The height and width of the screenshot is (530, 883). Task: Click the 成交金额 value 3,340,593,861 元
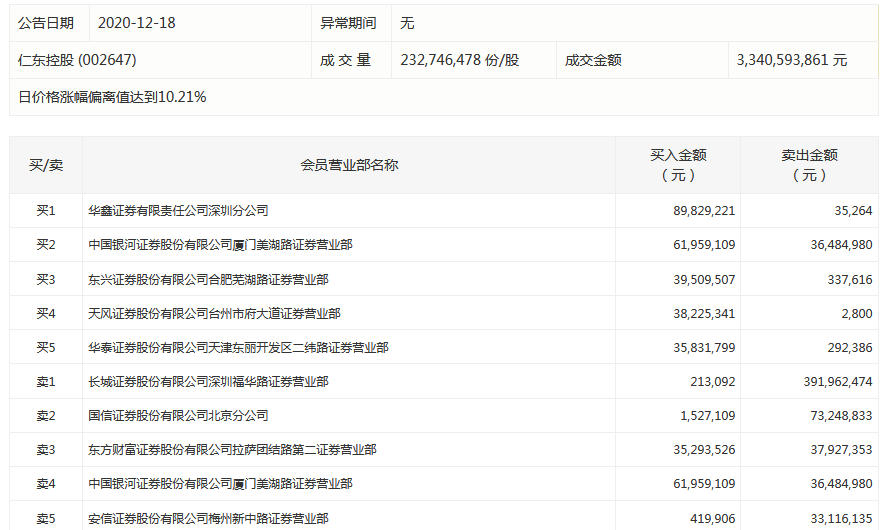(x=791, y=60)
